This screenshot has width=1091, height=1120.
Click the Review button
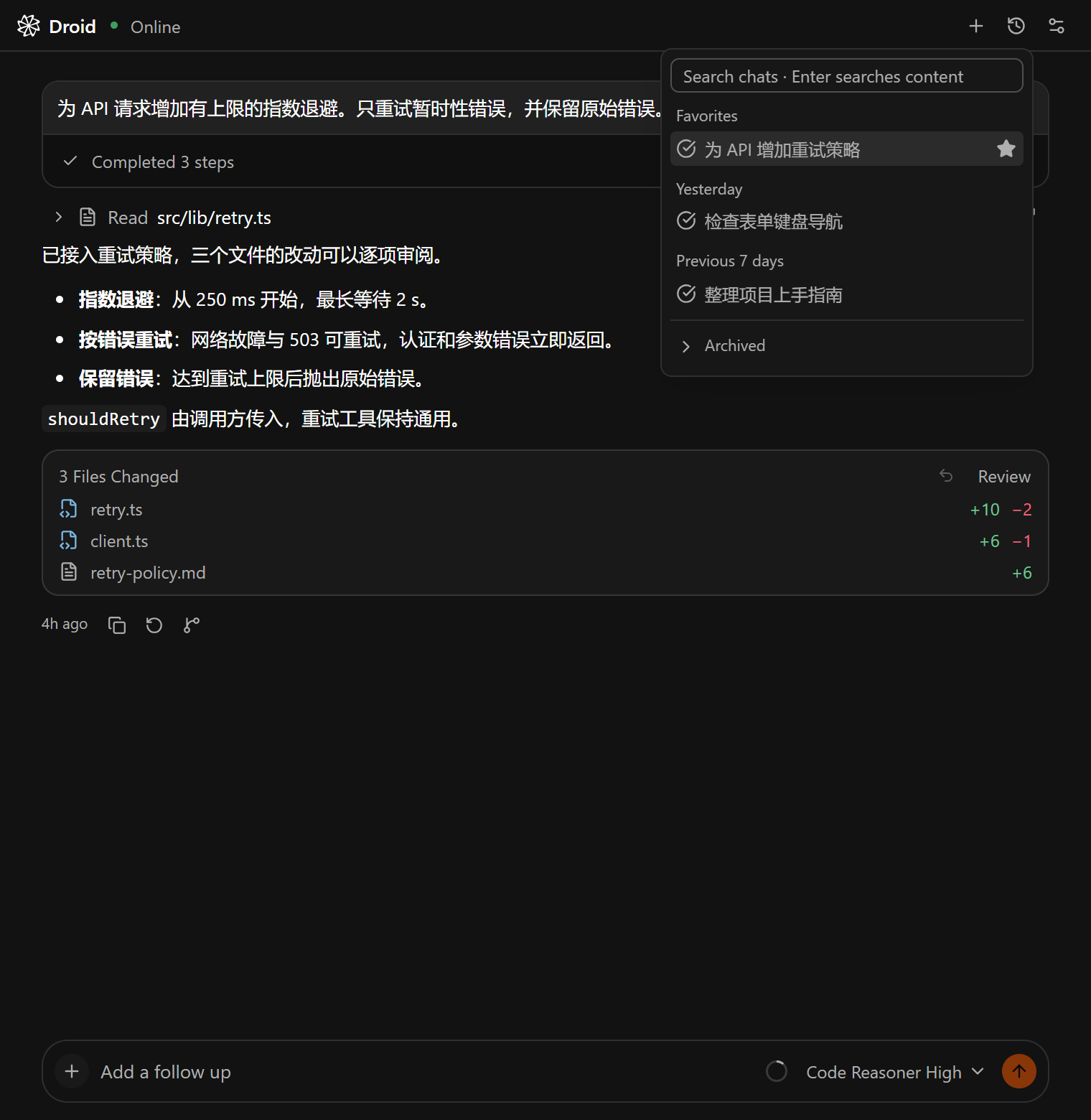[1004, 477]
